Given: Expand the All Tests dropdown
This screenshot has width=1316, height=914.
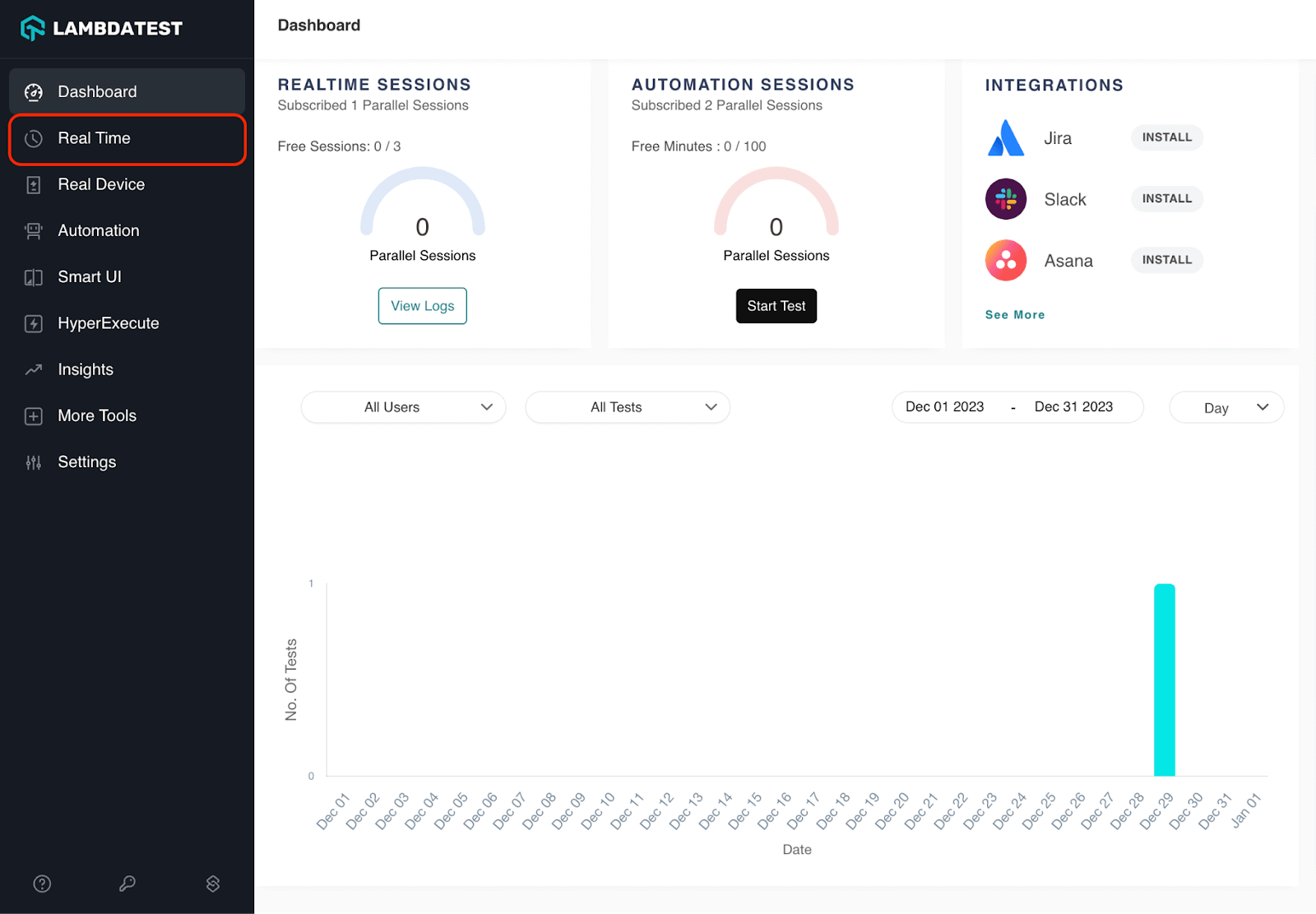Looking at the screenshot, I should pos(628,407).
